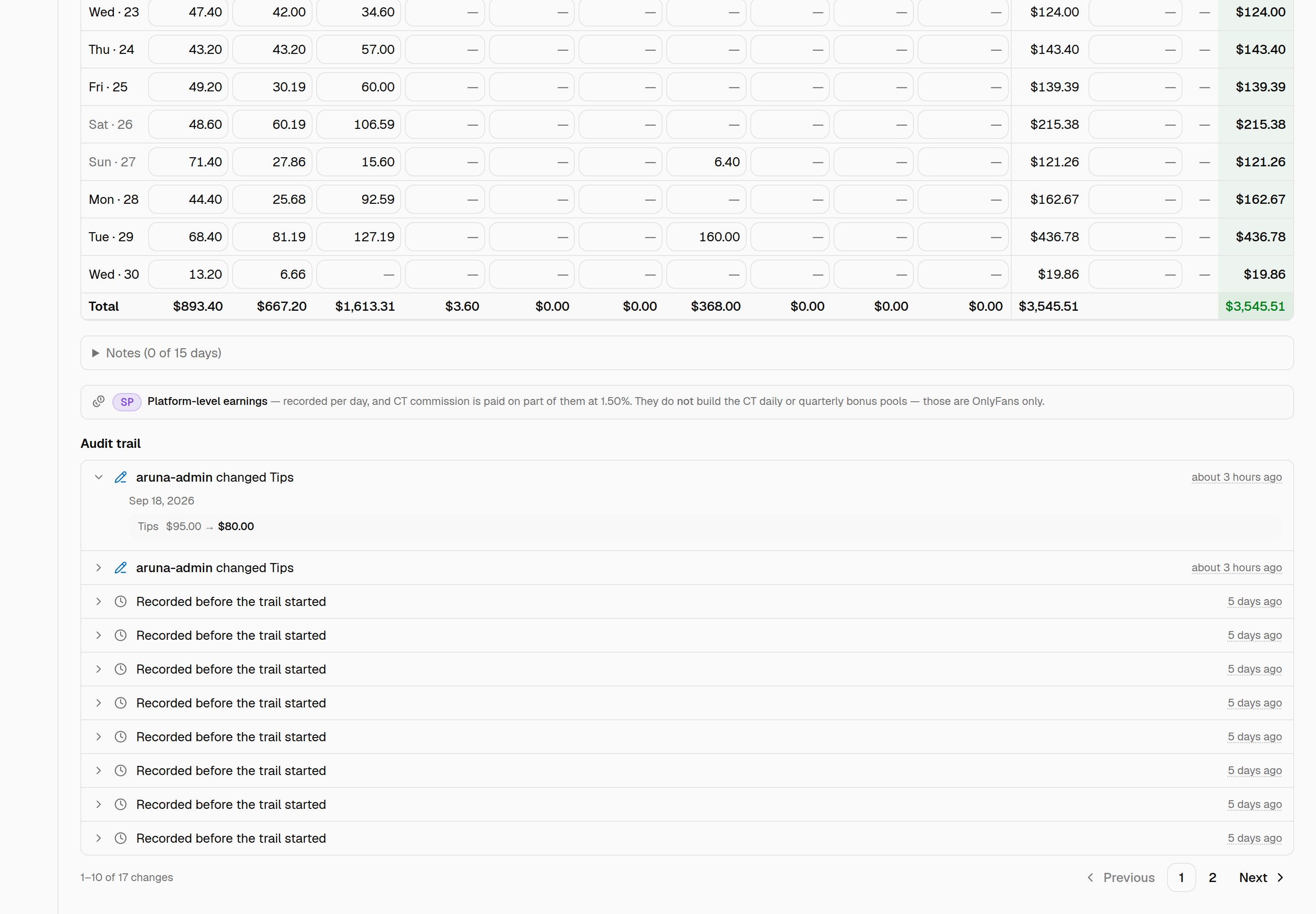Click the empty third cell in Wed 30 row

point(359,274)
